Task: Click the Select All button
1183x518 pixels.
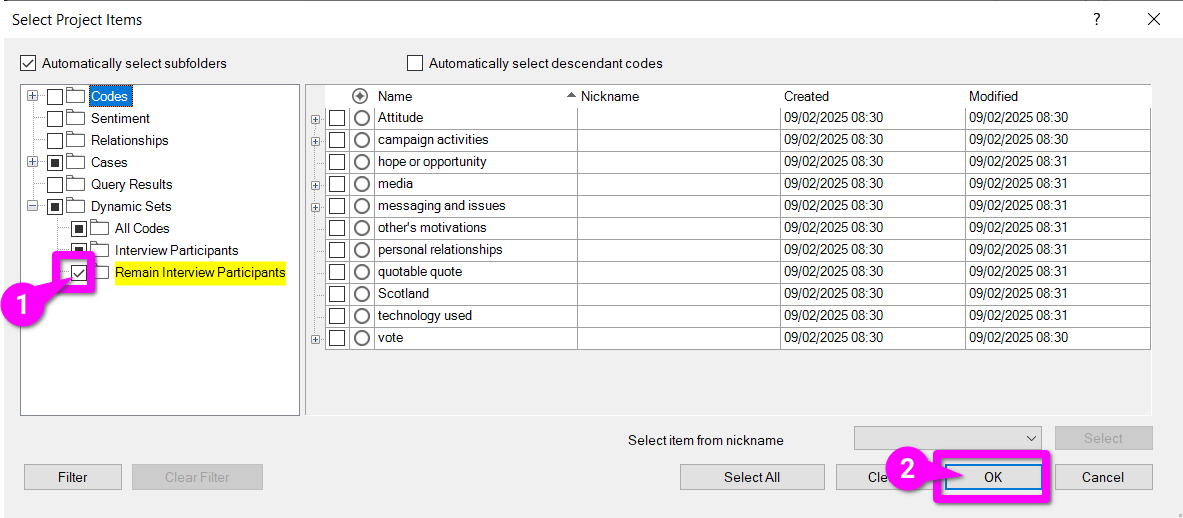Action: (752, 477)
